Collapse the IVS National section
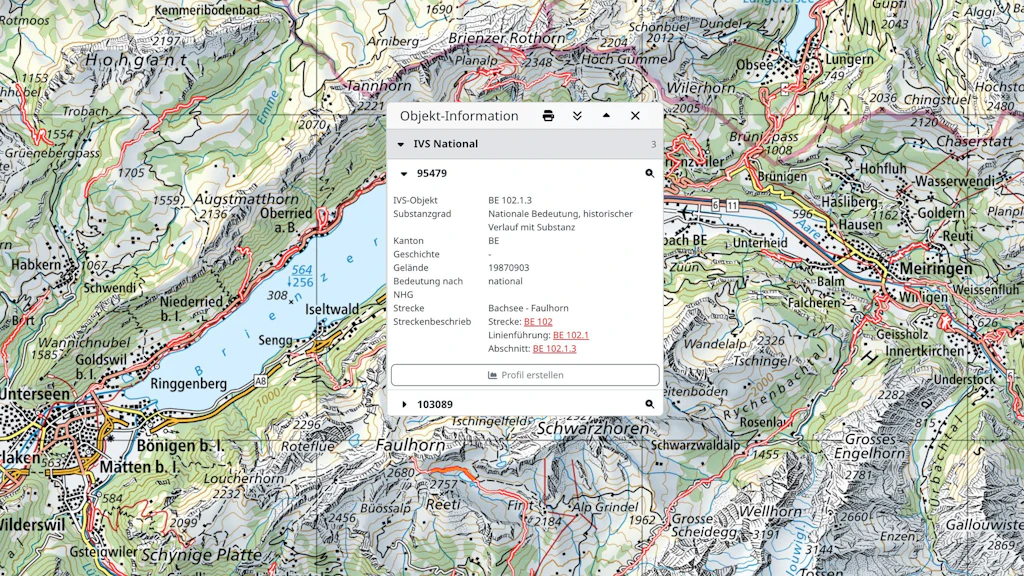This screenshot has height=576, width=1024. tap(401, 144)
